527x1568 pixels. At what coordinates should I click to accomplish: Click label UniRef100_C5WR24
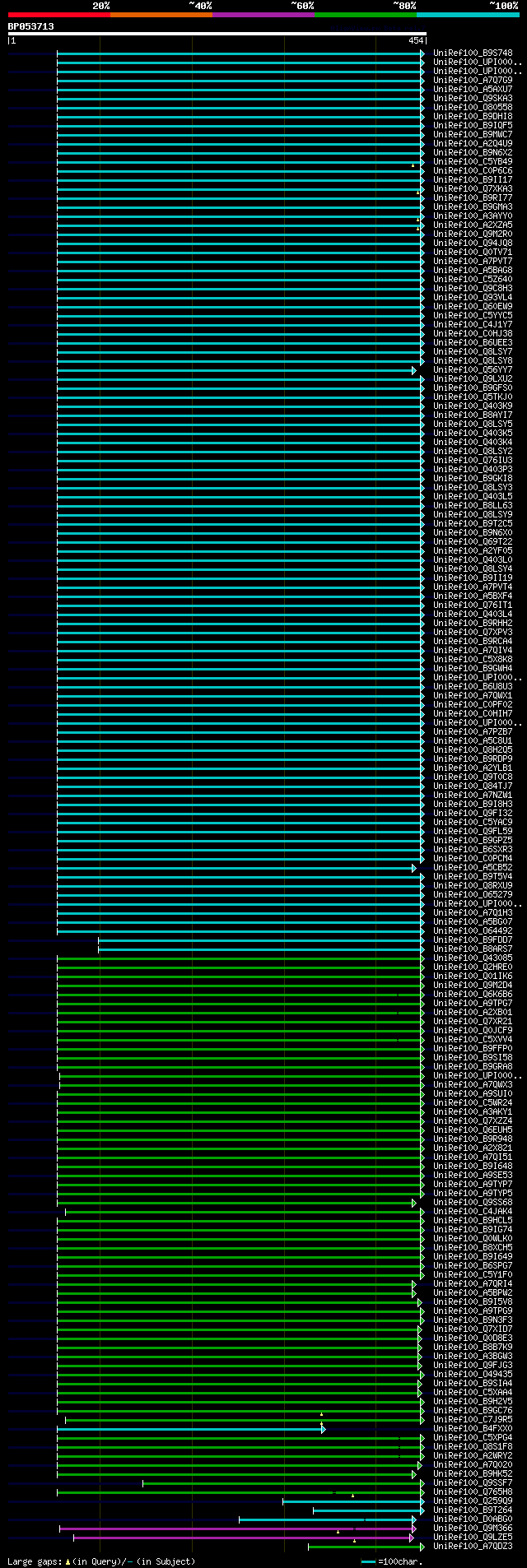tap(473, 1102)
